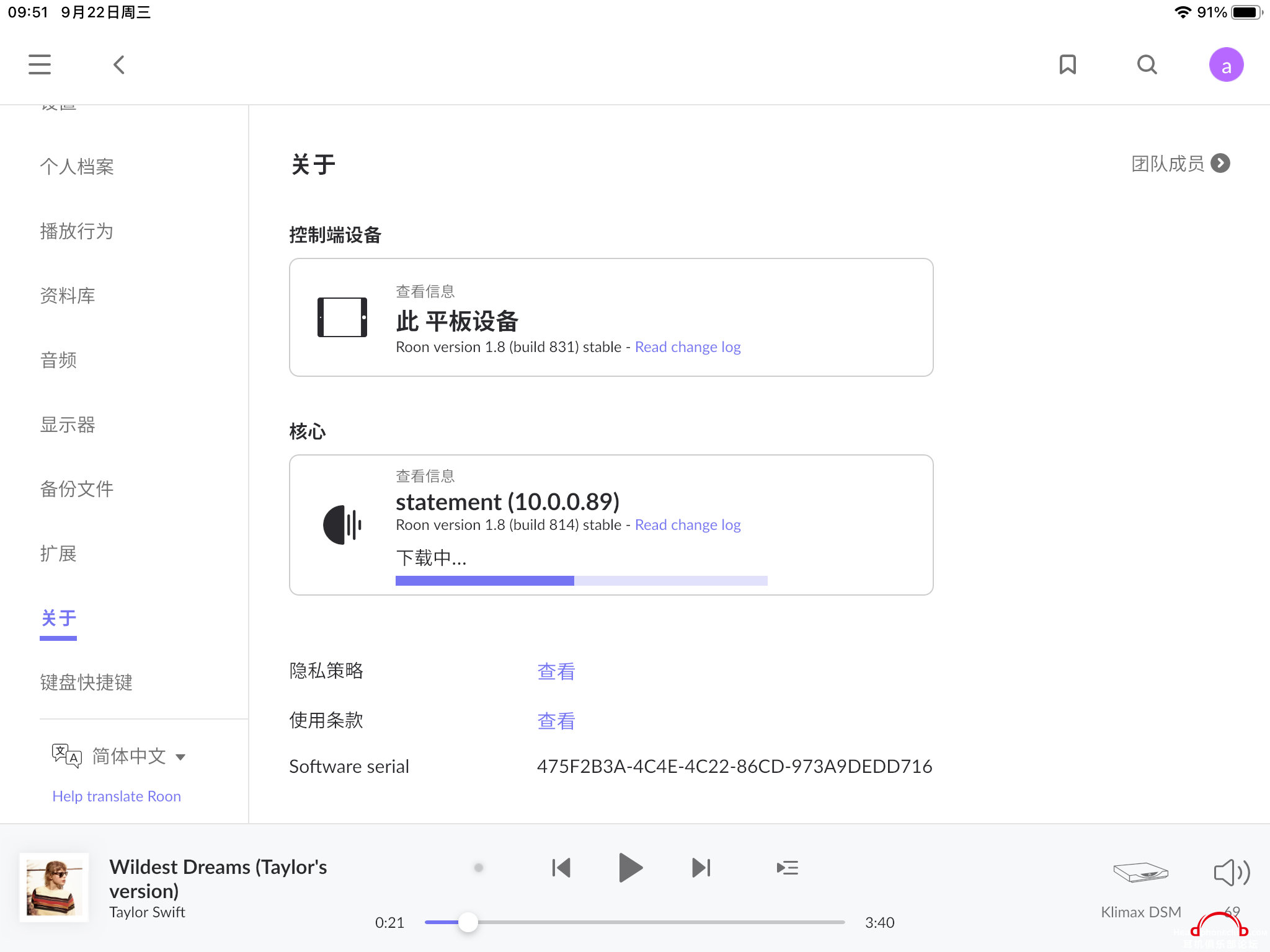
Task: Open the volume speaker control
Action: click(1232, 873)
